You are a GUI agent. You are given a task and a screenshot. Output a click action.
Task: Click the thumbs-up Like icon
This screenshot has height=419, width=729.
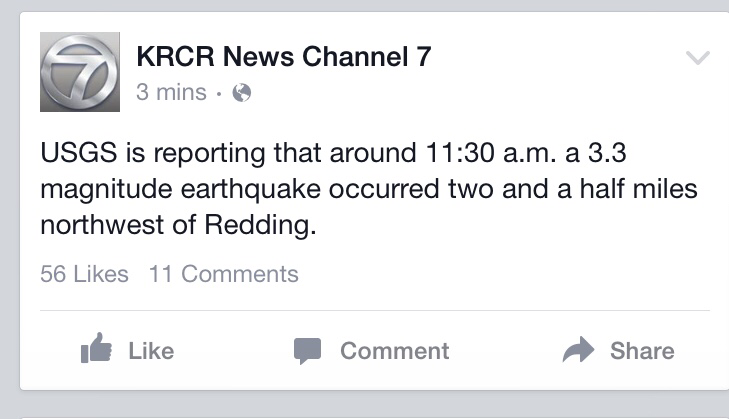tap(95, 350)
